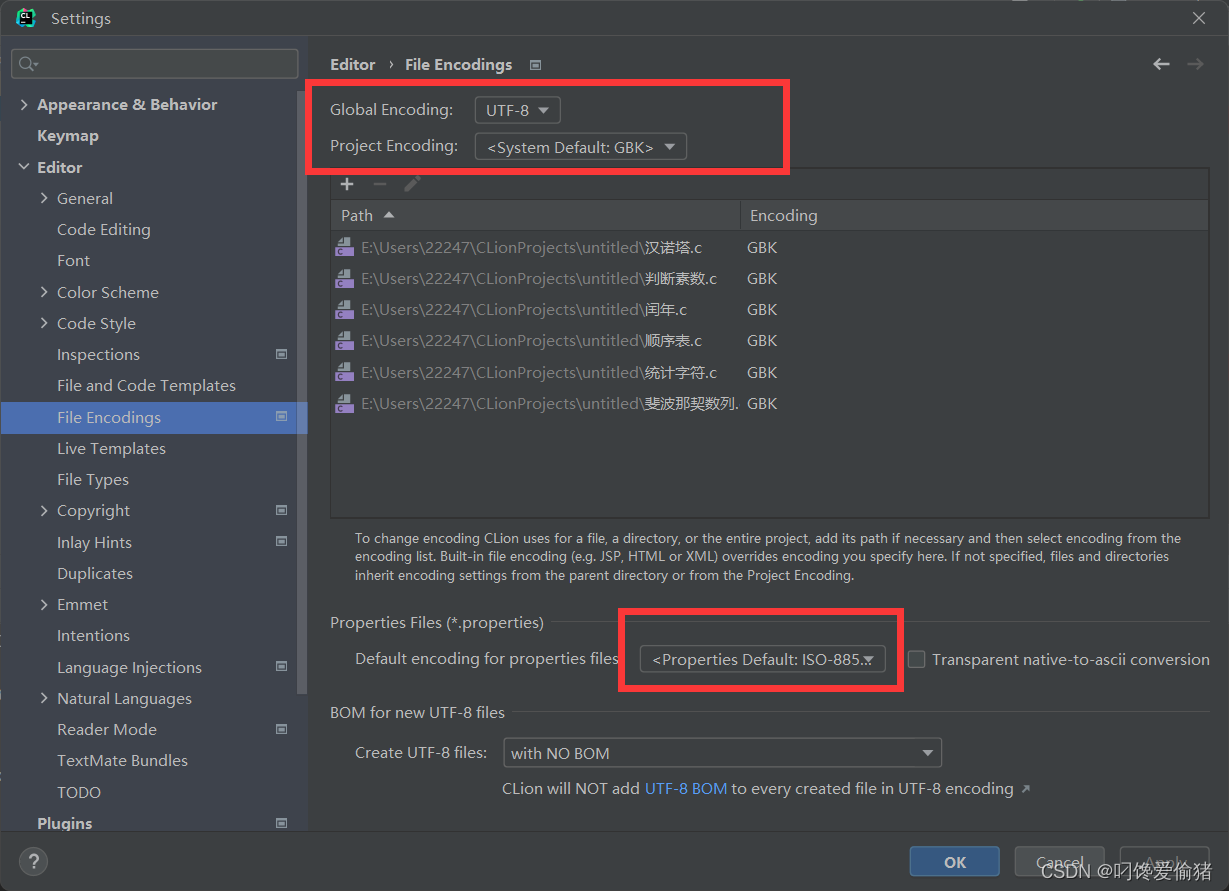
Task: Click the CLion logo in title bar
Action: point(26,17)
